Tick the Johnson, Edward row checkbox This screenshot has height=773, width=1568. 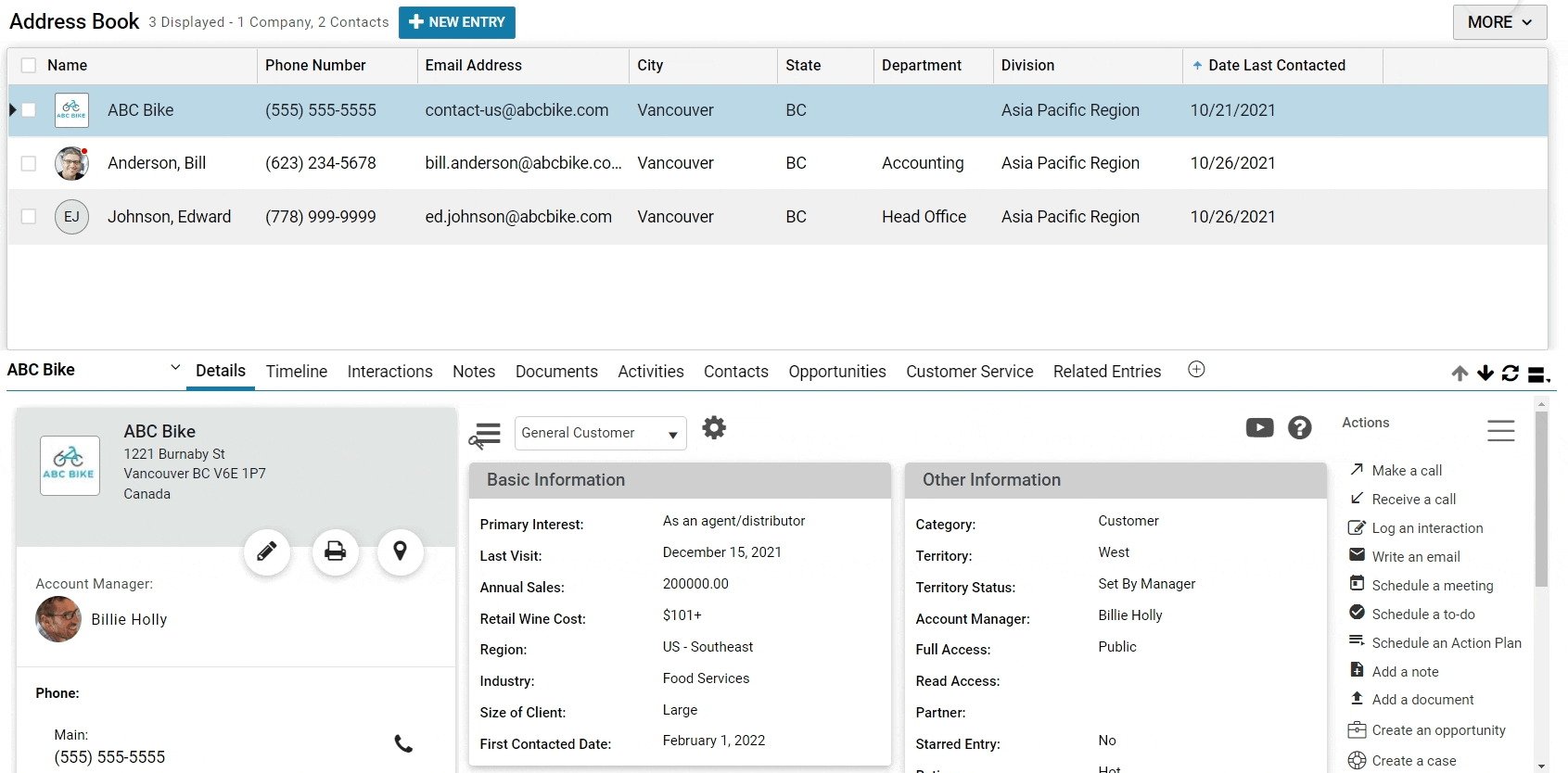pyautogui.click(x=29, y=217)
